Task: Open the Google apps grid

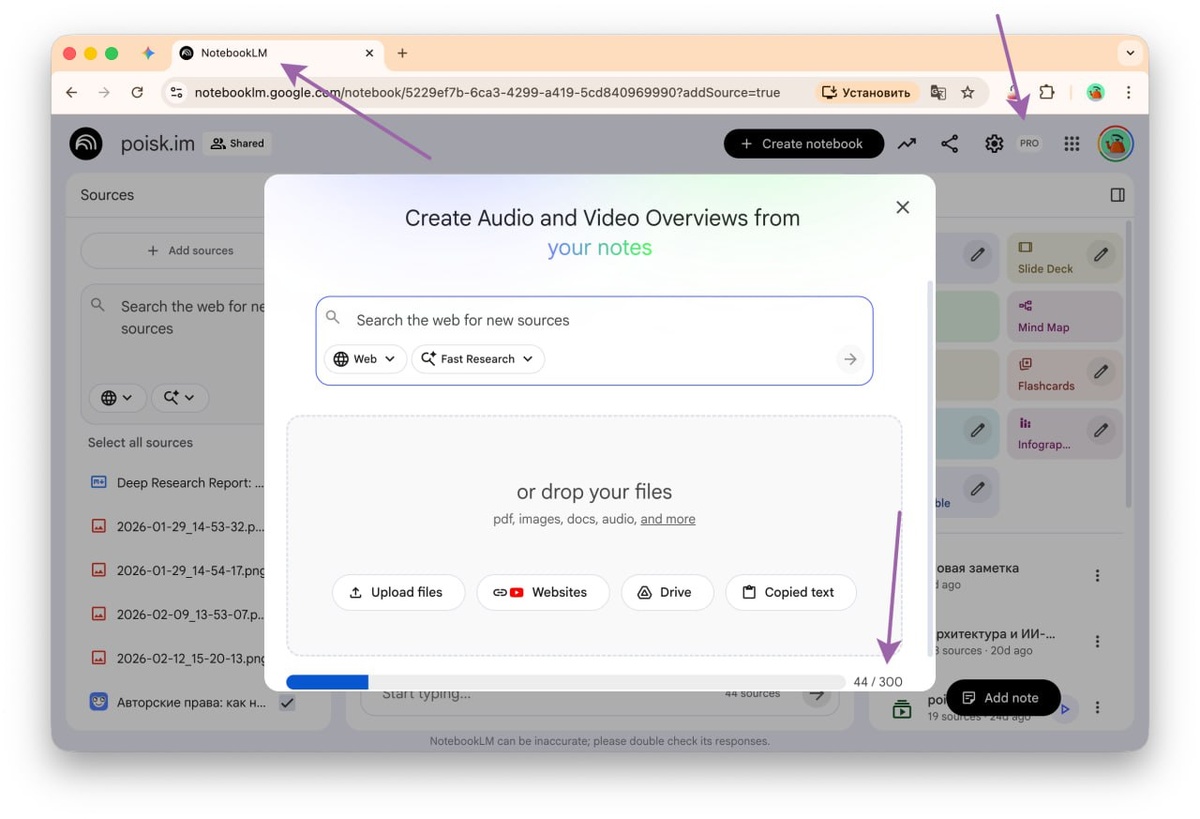Action: coord(1072,144)
